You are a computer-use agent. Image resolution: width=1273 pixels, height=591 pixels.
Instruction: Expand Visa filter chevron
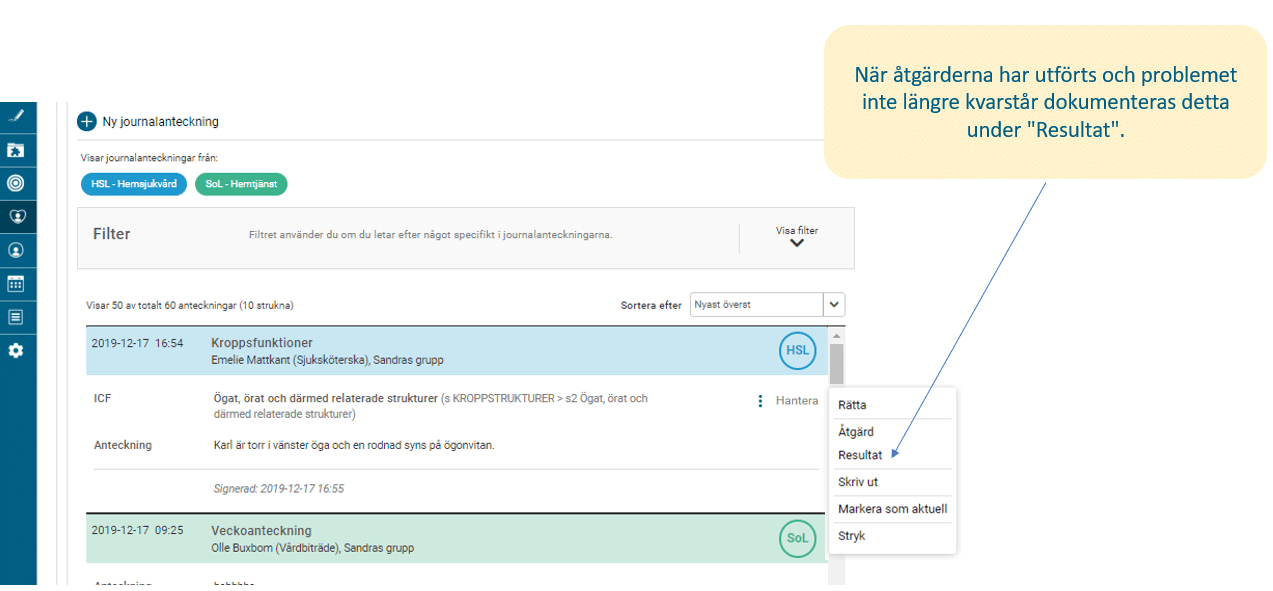[797, 242]
